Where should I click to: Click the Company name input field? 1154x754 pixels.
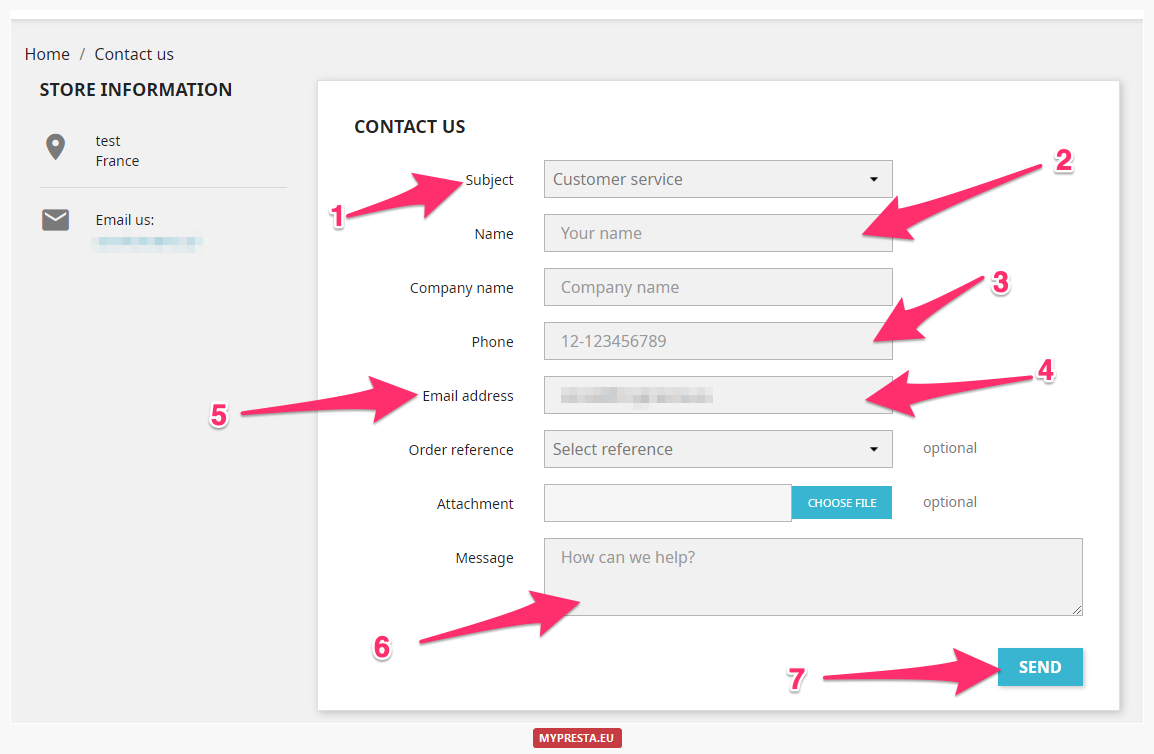point(718,287)
